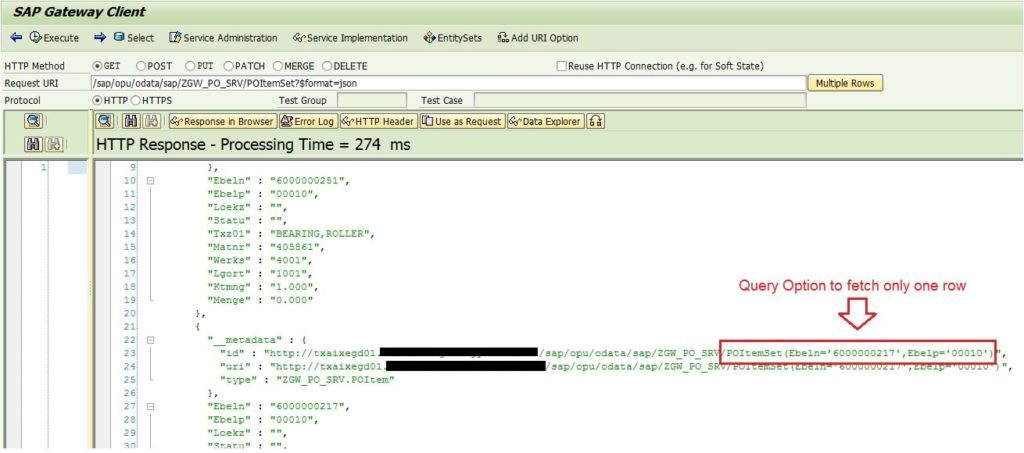Collapse the JSON node at line 27

[x=151, y=406]
